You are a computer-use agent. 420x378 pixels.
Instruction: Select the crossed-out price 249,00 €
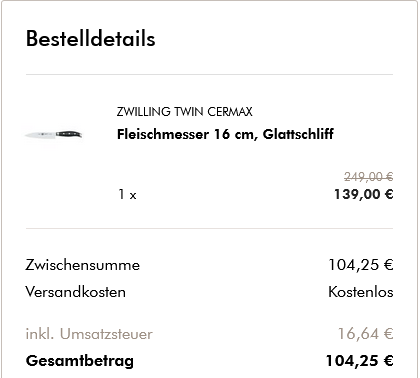(x=369, y=176)
